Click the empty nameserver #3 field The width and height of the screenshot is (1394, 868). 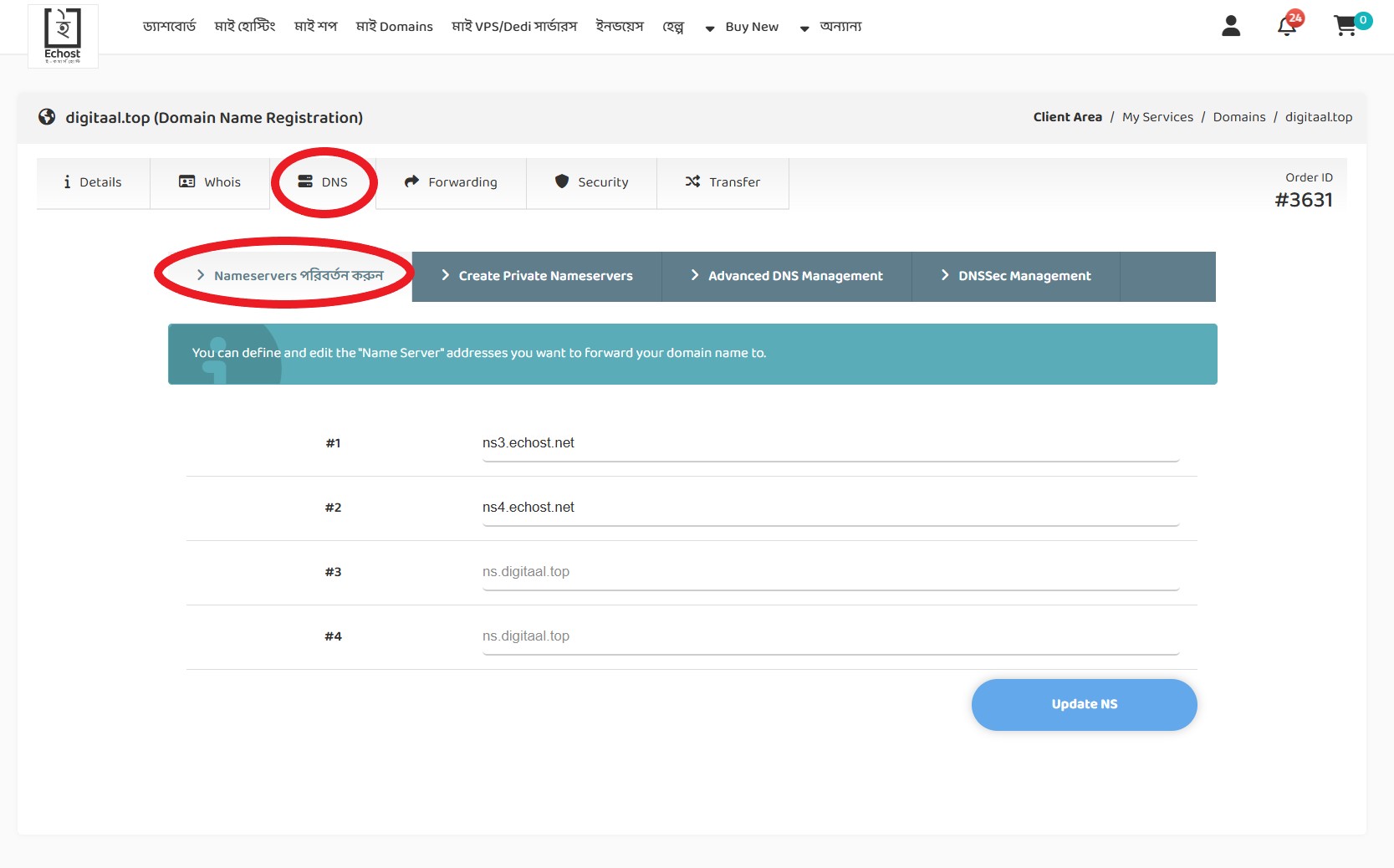point(830,573)
